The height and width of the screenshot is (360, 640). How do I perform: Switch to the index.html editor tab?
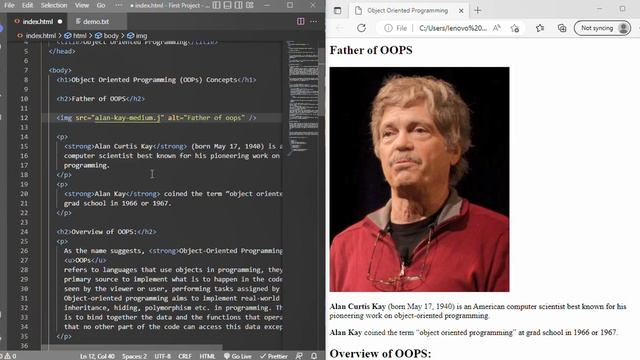[38, 21]
